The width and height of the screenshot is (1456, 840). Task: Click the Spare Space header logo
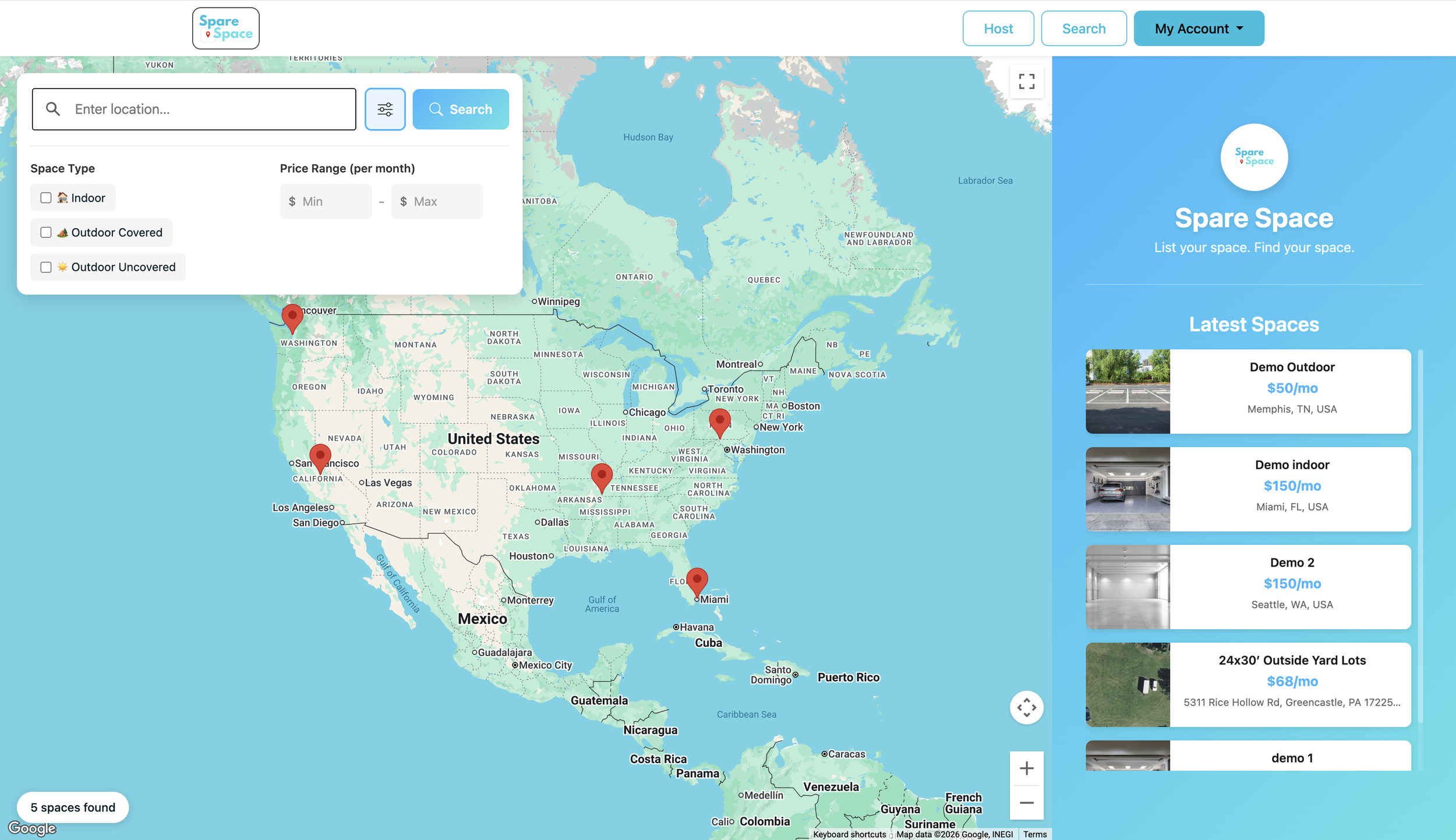(226, 28)
